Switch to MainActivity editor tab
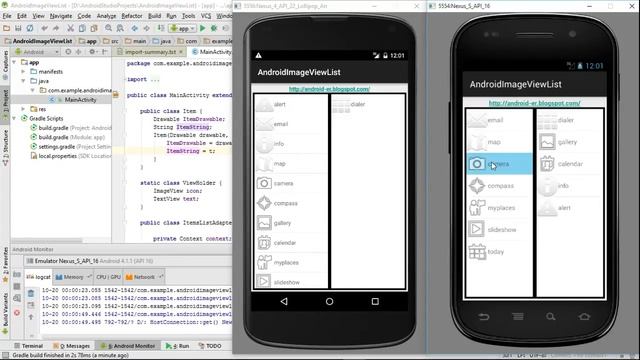640x360 pixels. click(211, 52)
